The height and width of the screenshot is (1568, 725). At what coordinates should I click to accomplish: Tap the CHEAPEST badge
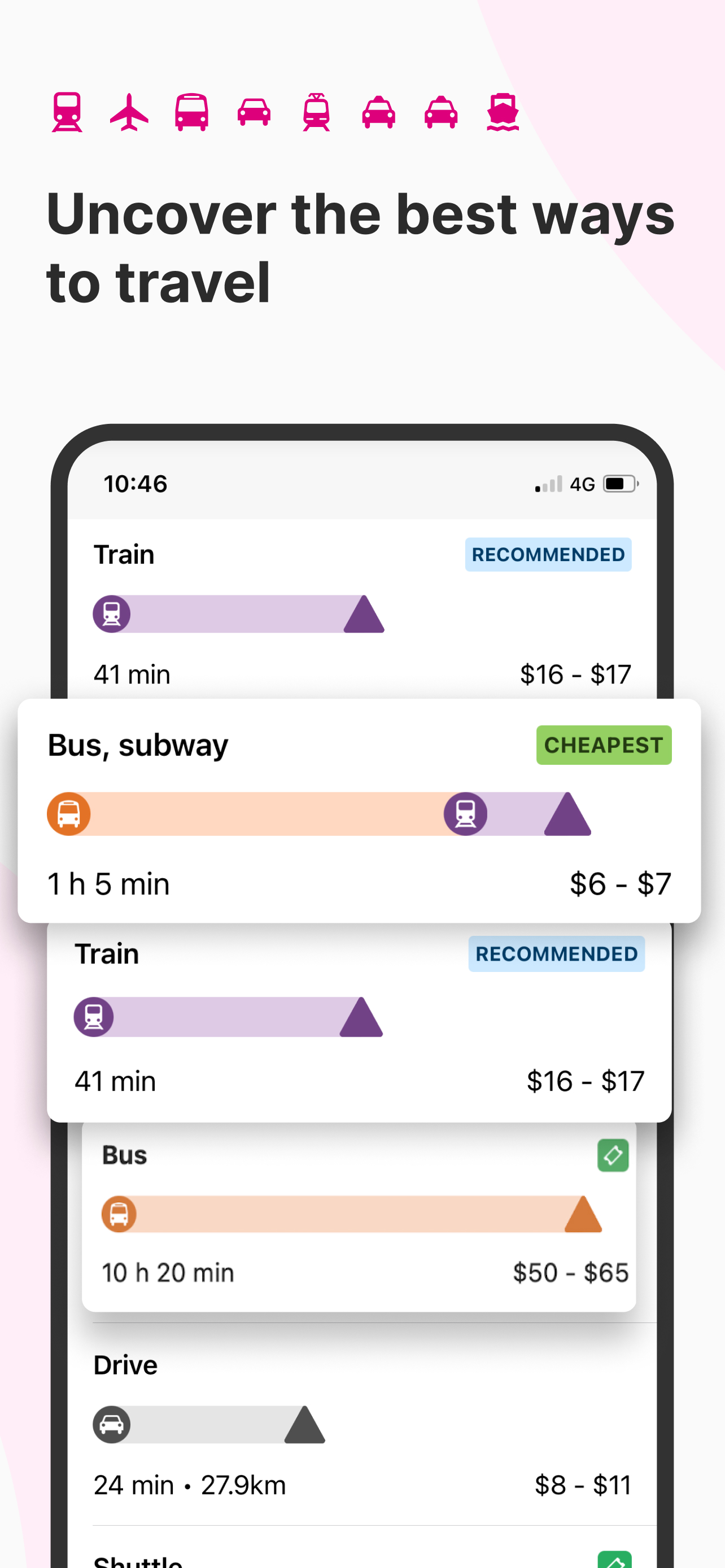[604, 745]
